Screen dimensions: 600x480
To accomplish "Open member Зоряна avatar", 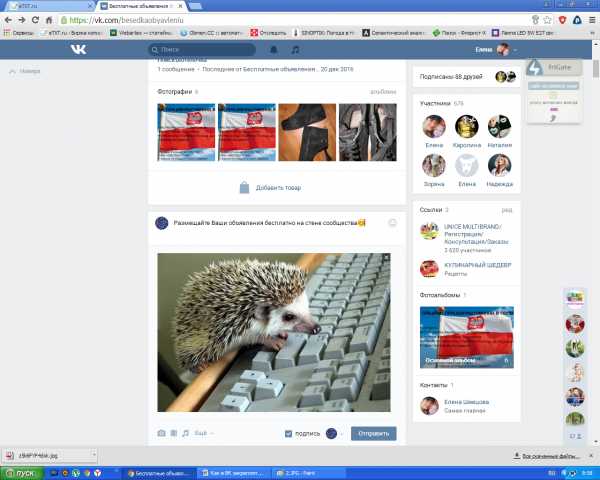I will (x=434, y=165).
